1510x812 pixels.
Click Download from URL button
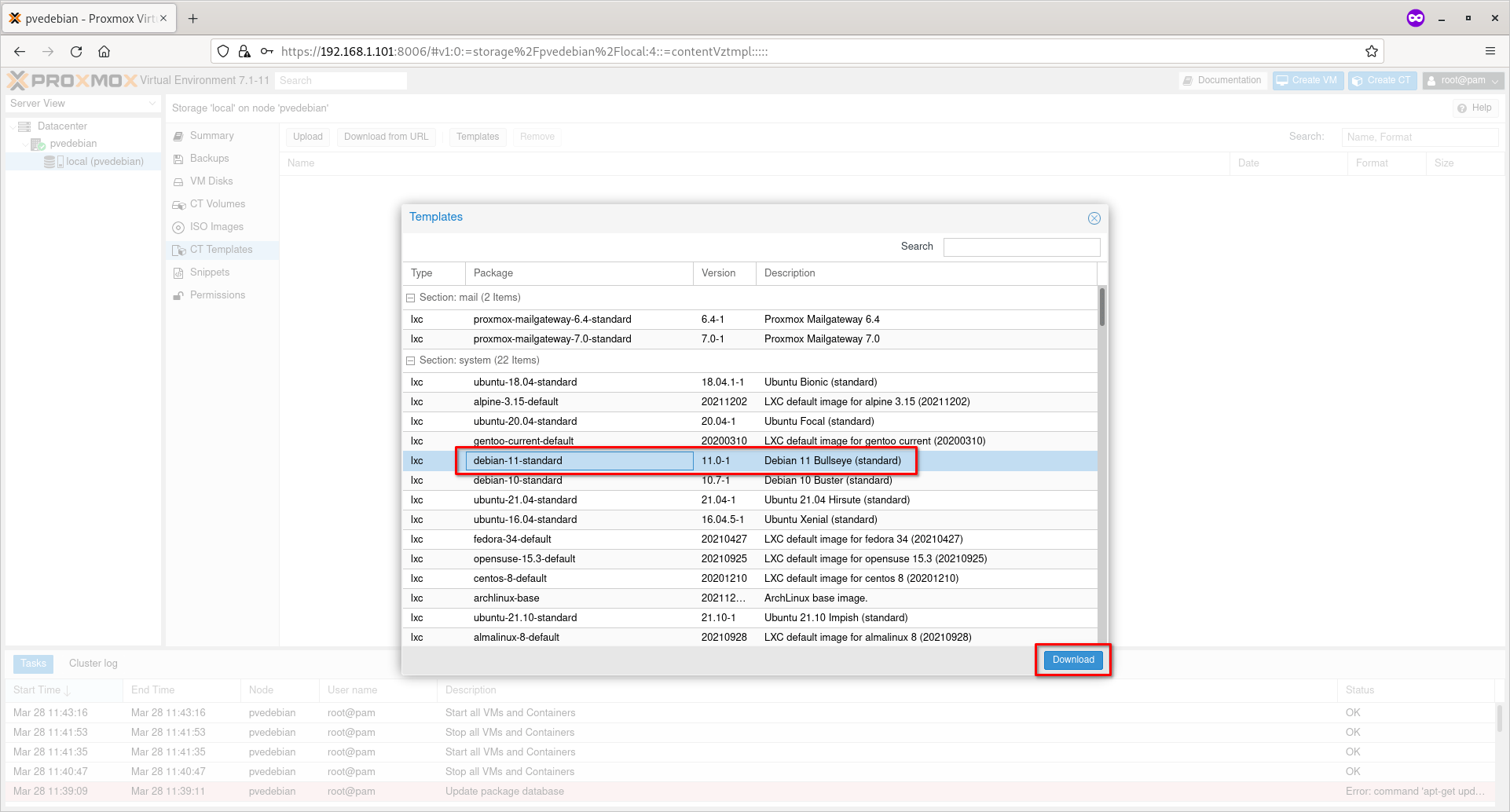(387, 137)
